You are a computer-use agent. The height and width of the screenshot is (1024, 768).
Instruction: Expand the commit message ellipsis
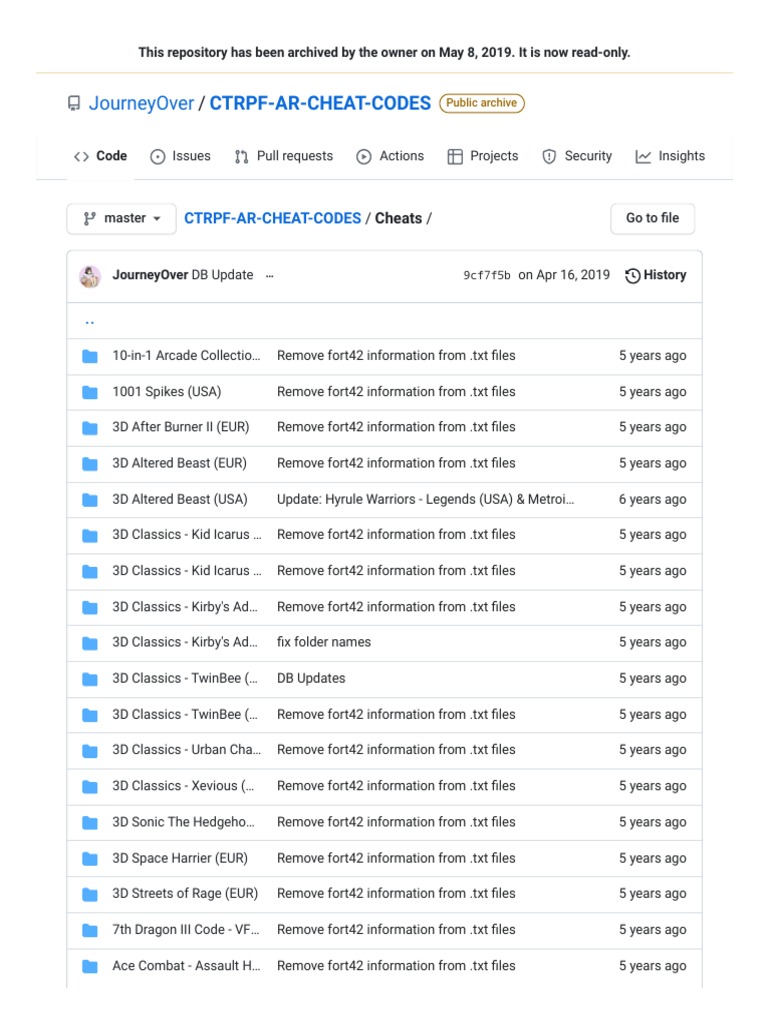tap(270, 276)
